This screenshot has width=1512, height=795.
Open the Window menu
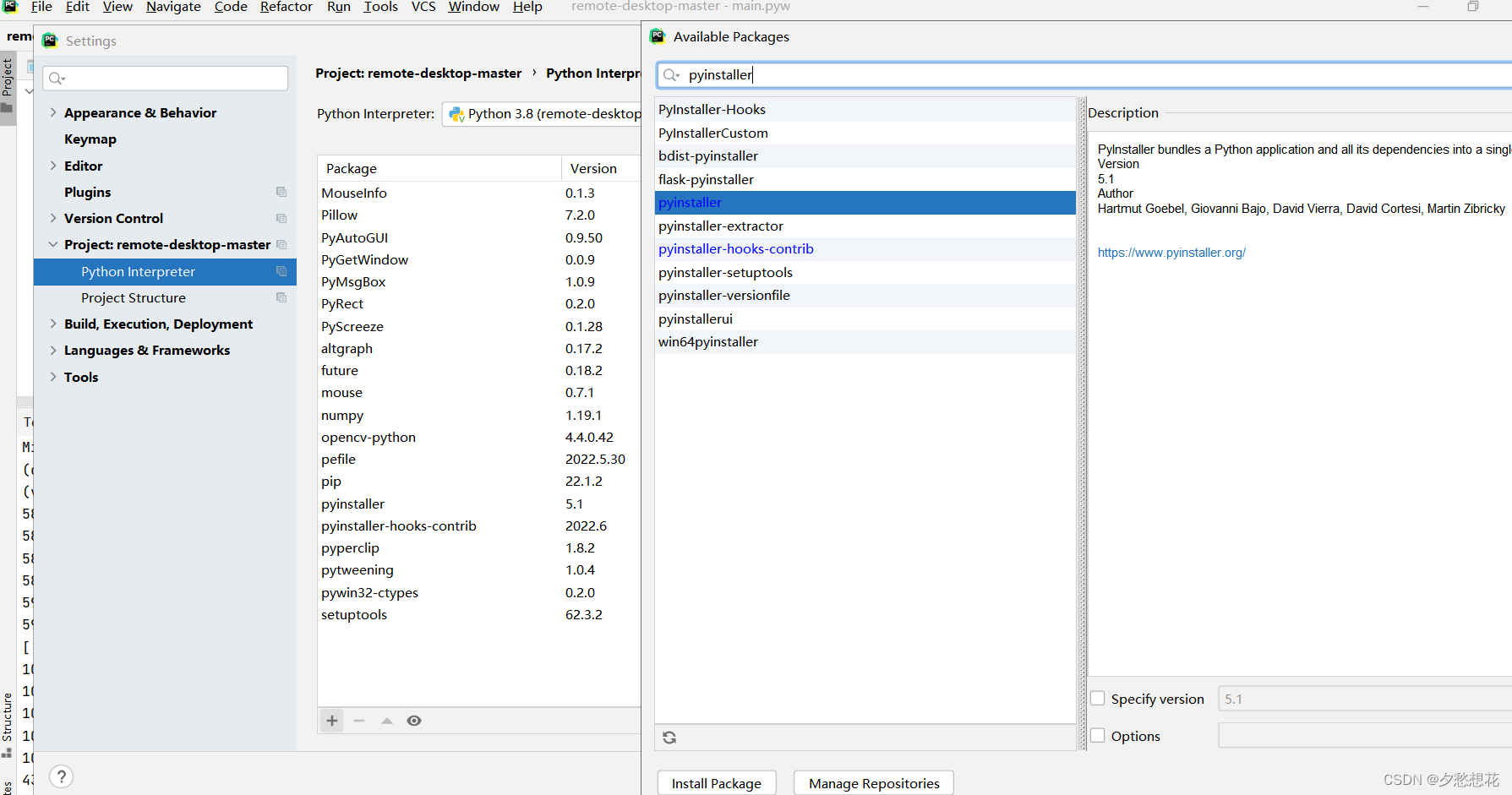click(x=473, y=7)
